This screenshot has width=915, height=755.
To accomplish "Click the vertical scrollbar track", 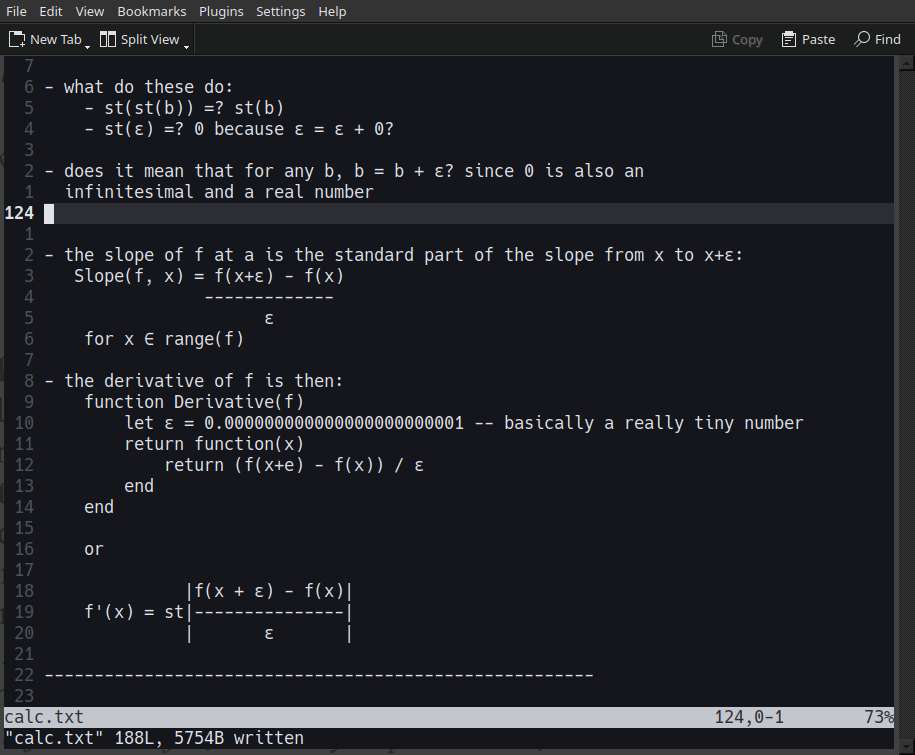I will coord(906,403).
